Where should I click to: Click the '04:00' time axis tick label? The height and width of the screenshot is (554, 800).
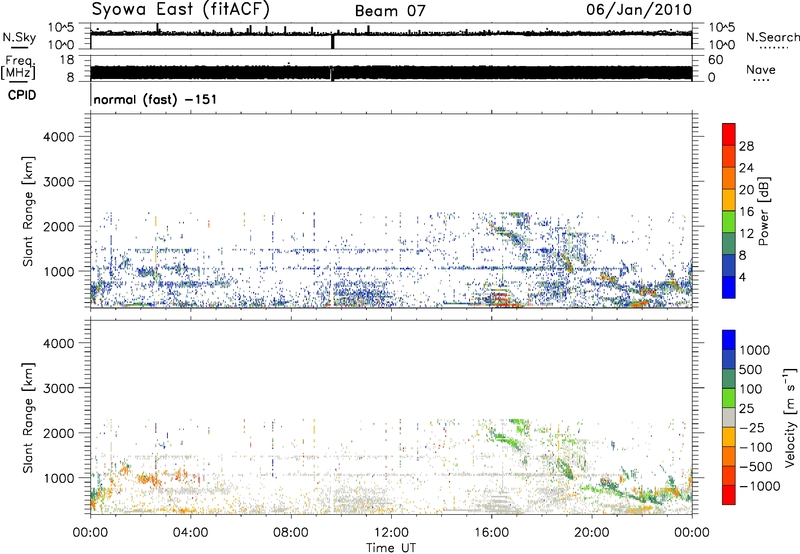(x=190, y=533)
